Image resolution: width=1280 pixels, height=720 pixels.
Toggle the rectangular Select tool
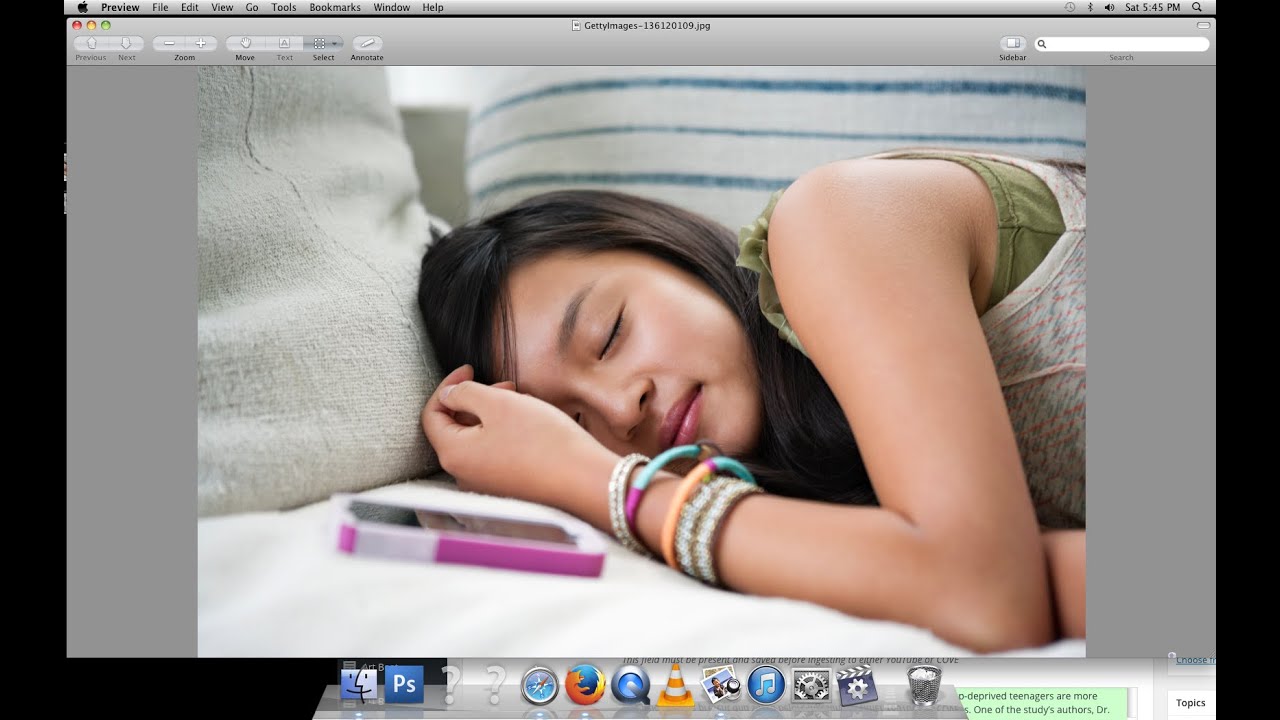coord(318,43)
